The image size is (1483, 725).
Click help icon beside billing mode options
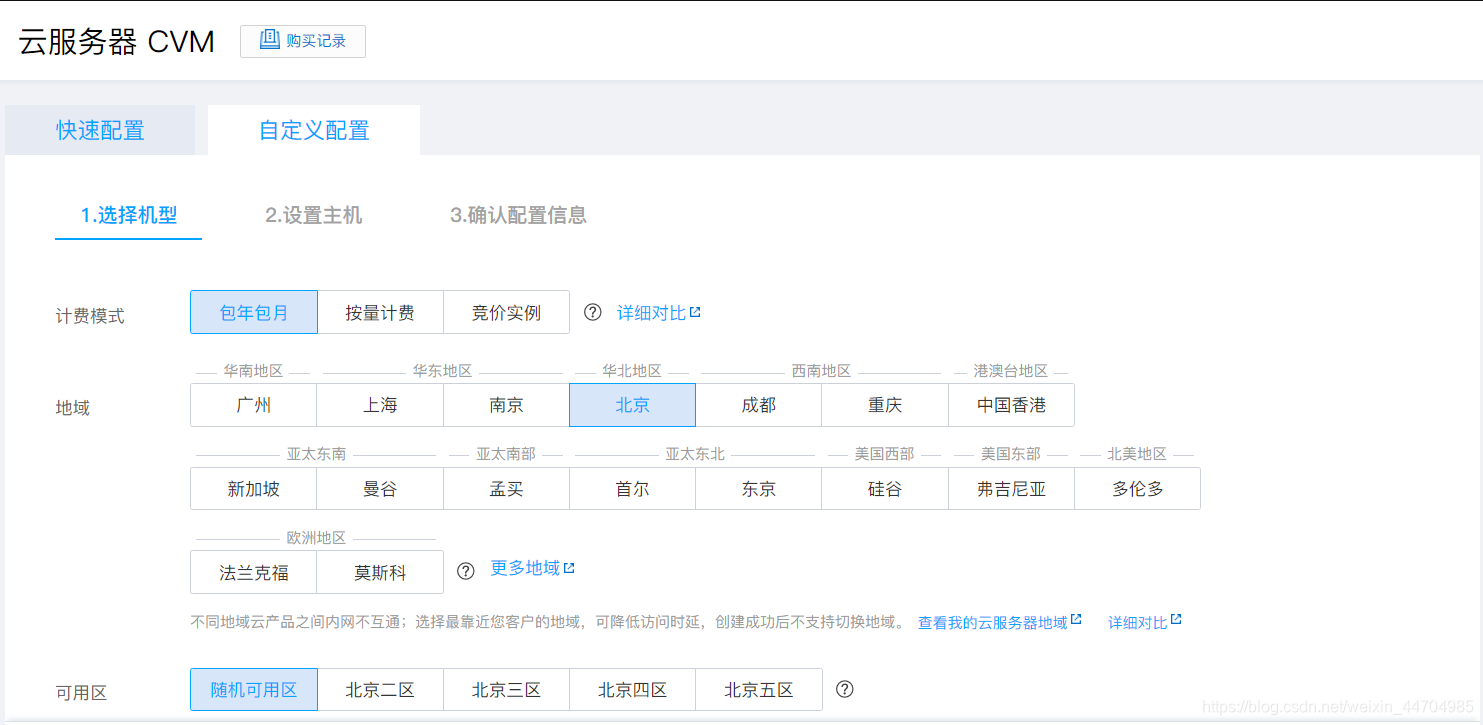(593, 312)
